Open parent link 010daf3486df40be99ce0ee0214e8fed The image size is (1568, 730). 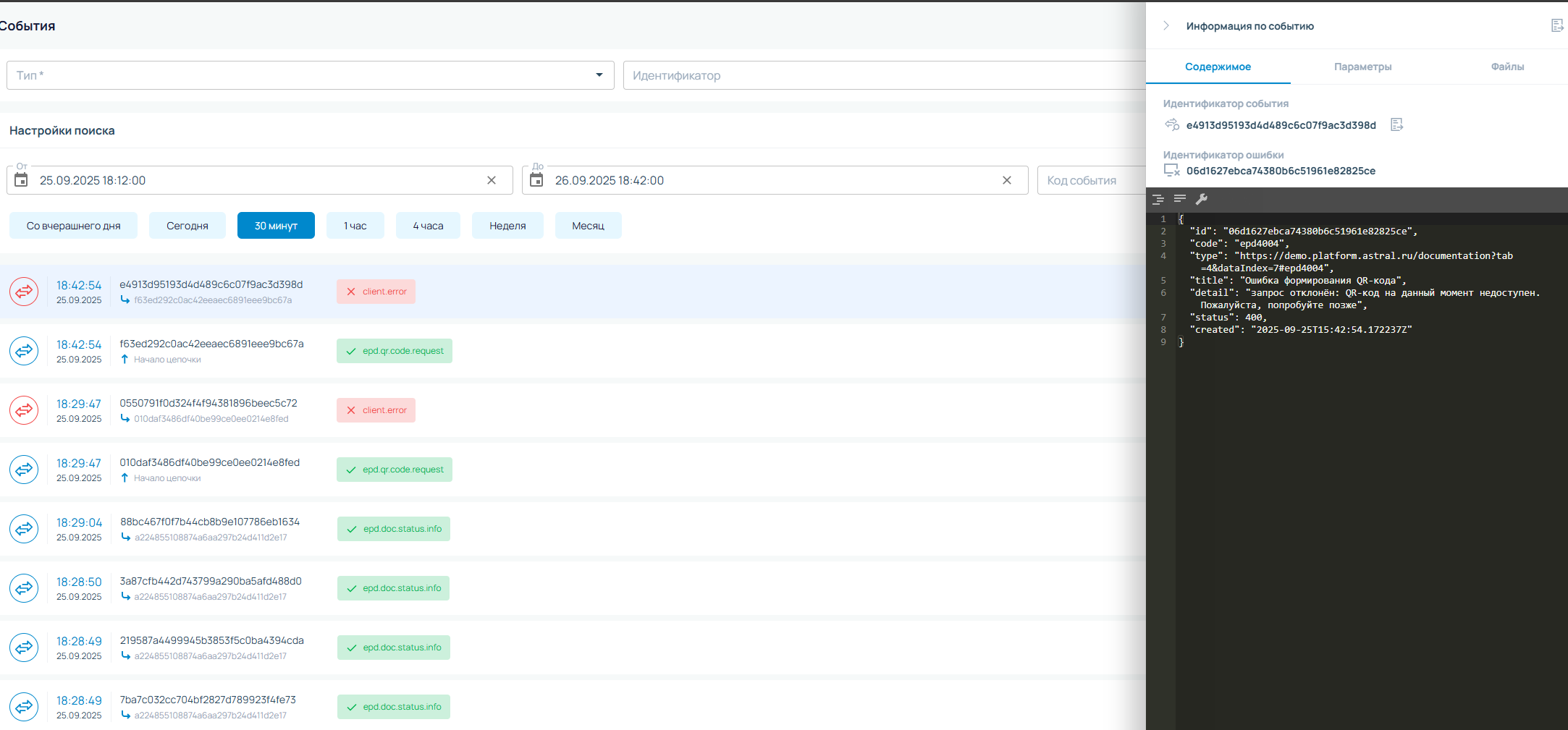pyautogui.click(x=211, y=419)
